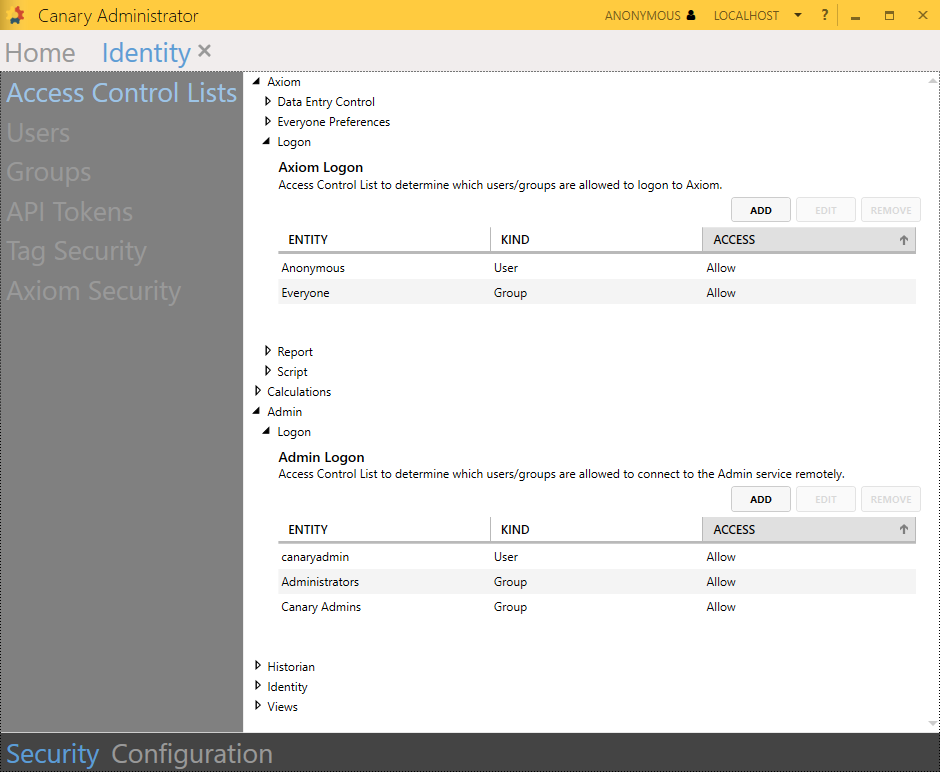Expand the Historian tree node
940x772 pixels.
pos(258,666)
